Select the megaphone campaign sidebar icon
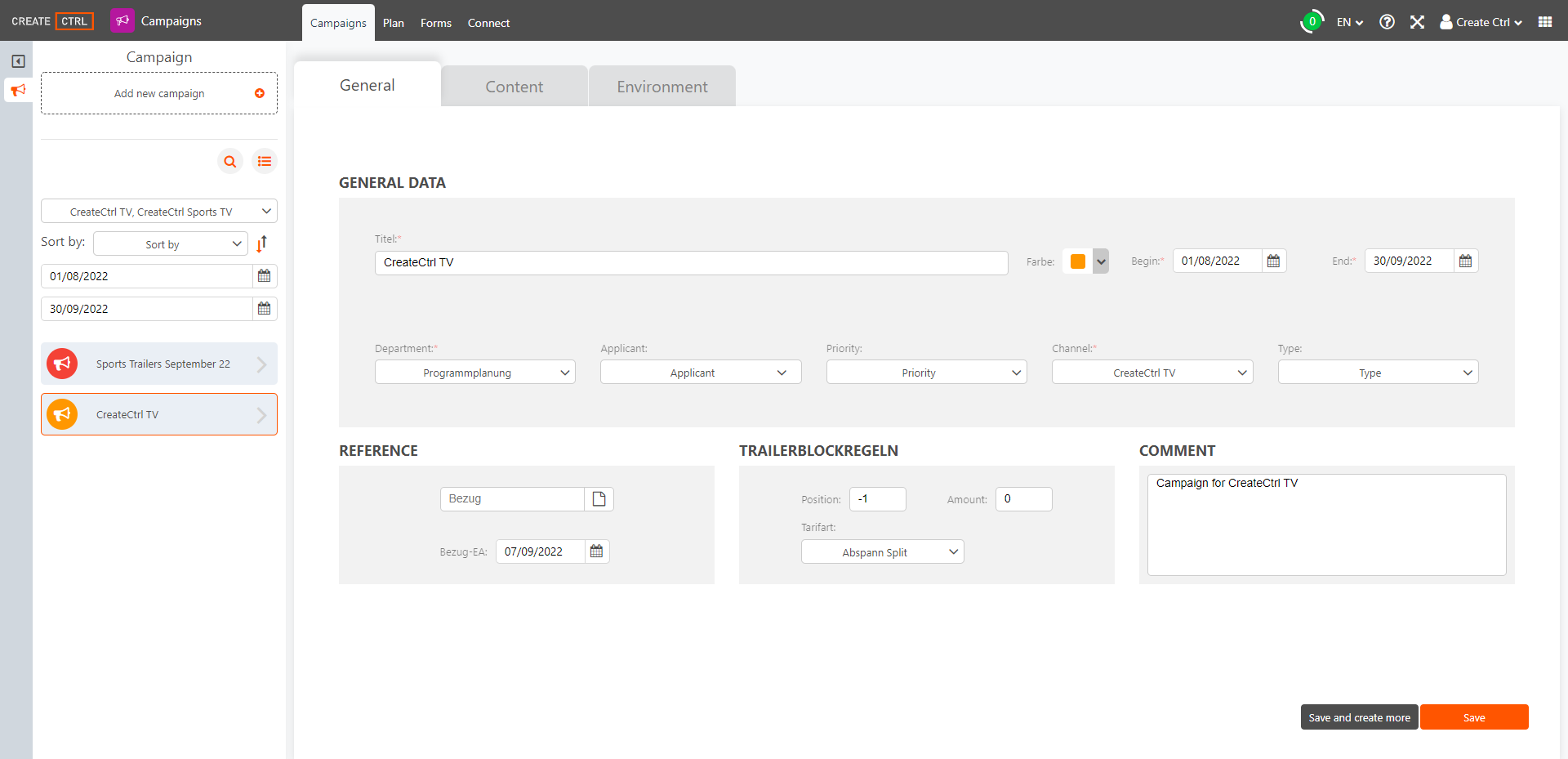 click(x=18, y=90)
